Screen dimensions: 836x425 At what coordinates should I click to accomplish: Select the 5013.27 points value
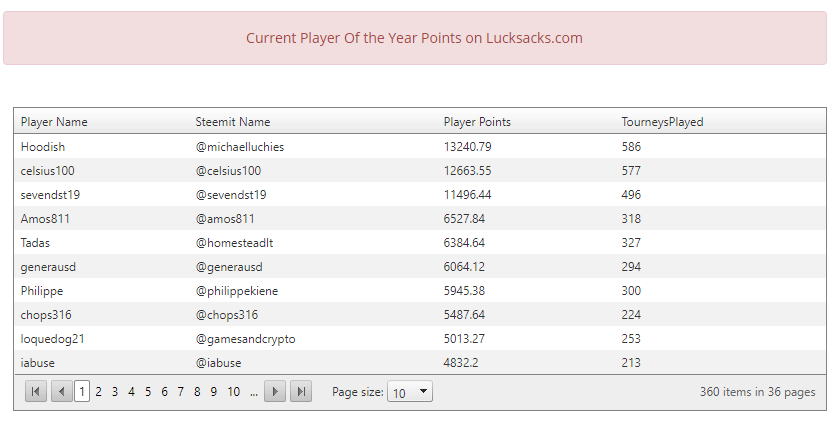pos(464,339)
